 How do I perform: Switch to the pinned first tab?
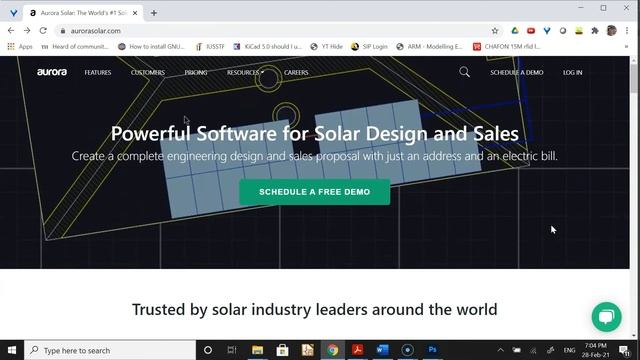click(13, 13)
